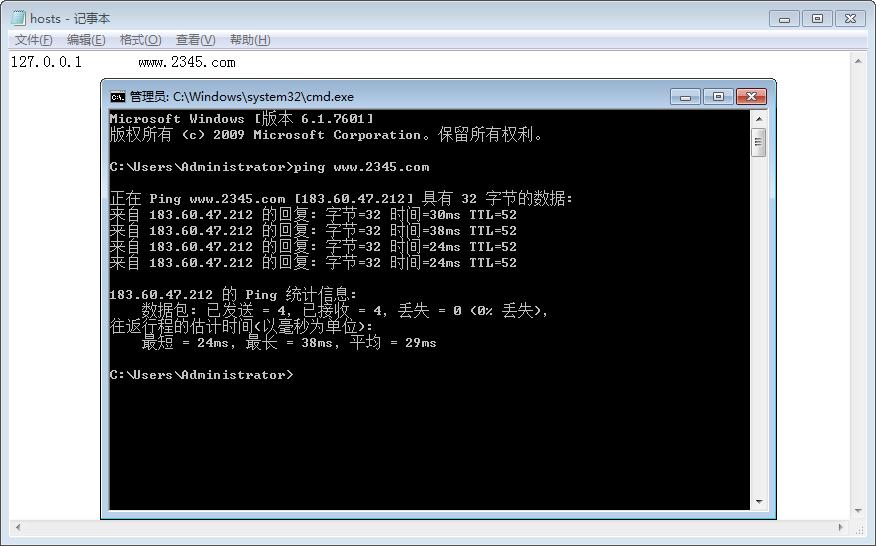The height and width of the screenshot is (546, 876).
Task: Minimize the cmd.exe window
Action: click(685, 97)
